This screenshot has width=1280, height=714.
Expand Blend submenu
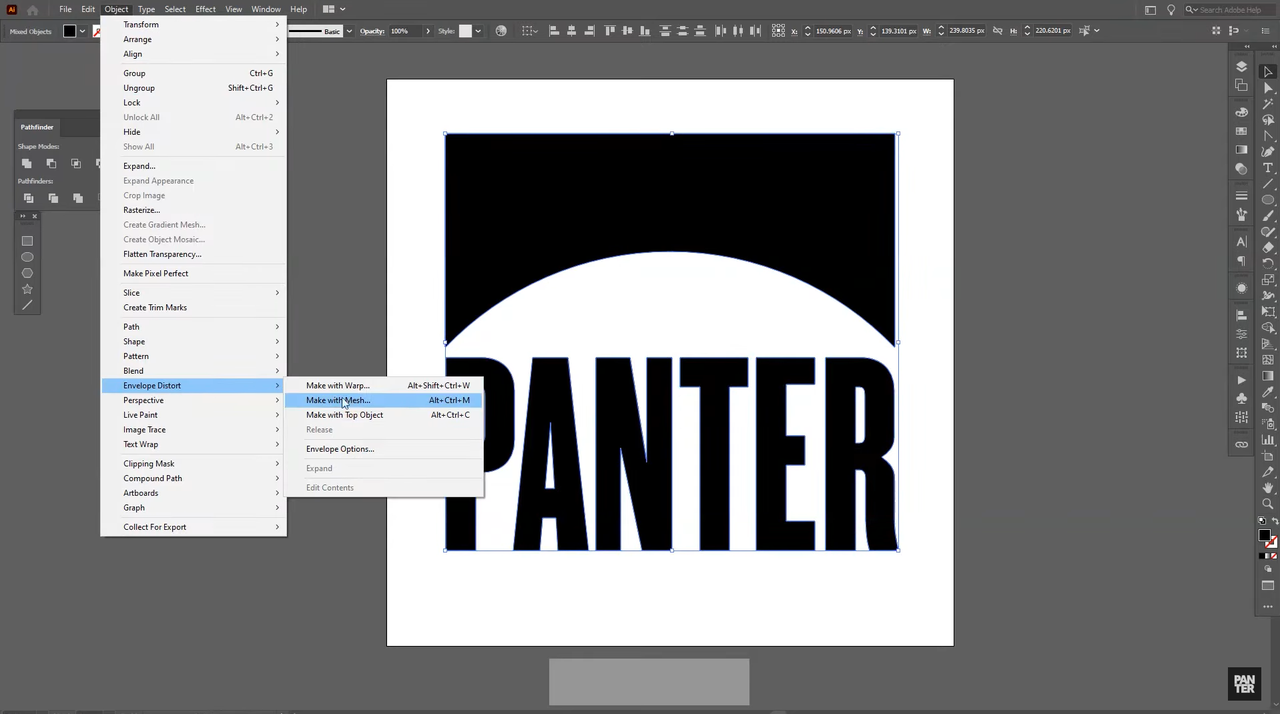pyautogui.click(x=277, y=371)
